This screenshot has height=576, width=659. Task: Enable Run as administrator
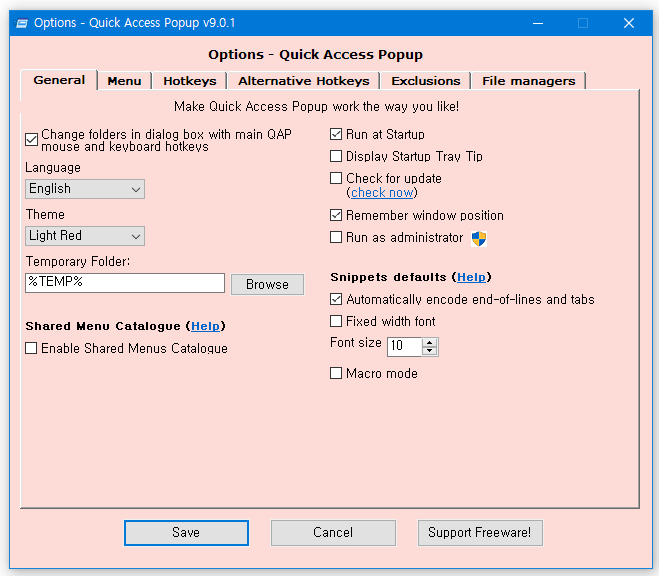(x=336, y=237)
